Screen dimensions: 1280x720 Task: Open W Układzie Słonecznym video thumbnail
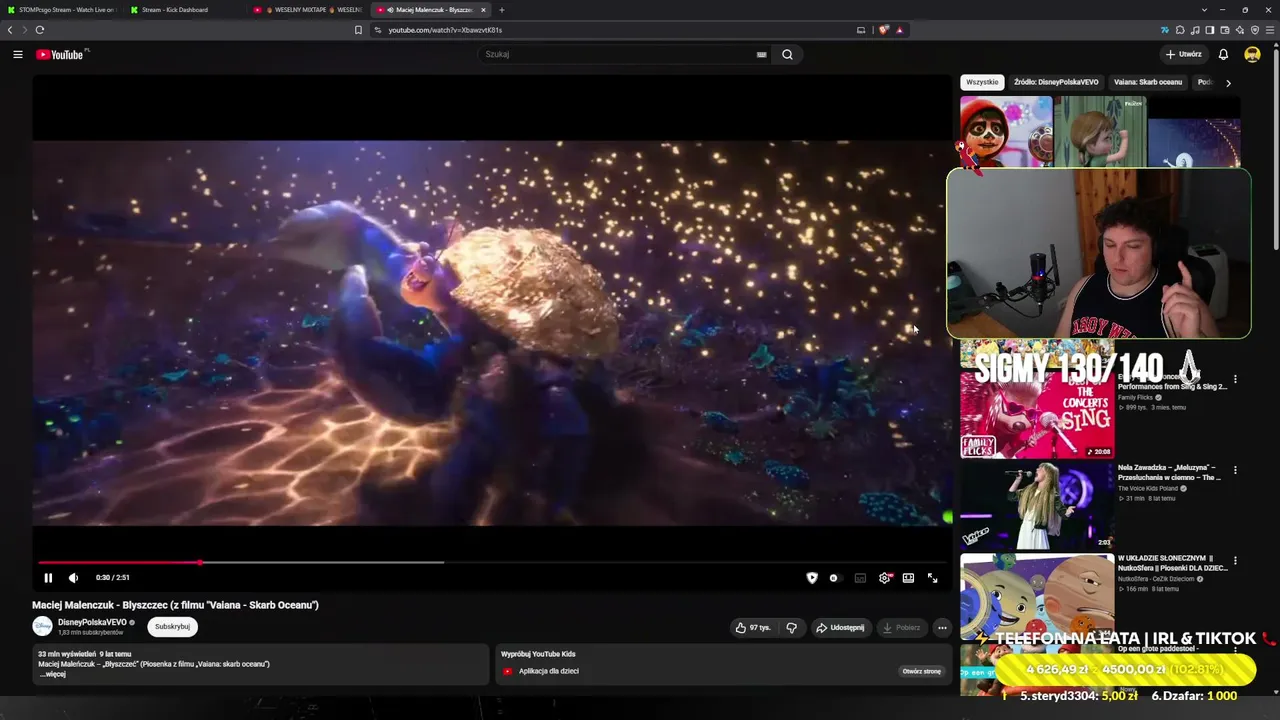1037,597
